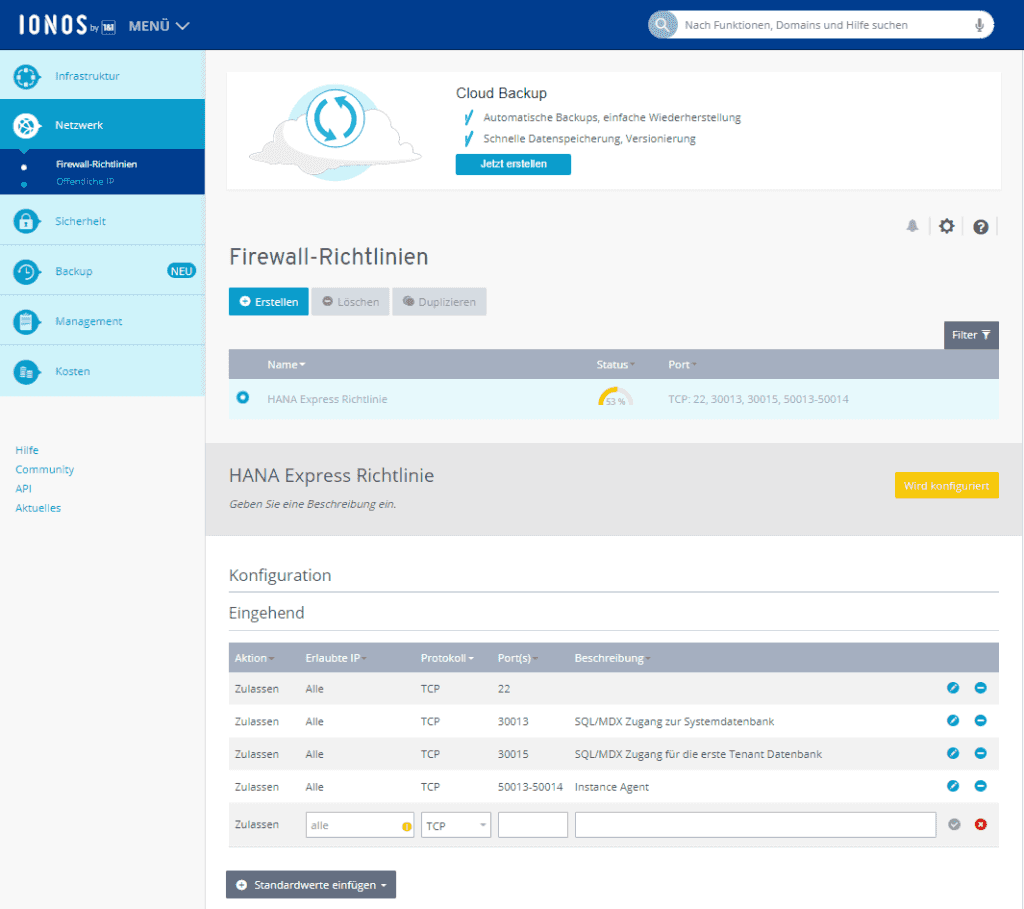The width and height of the screenshot is (1024, 909).
Task: Open Sicherheit section via lock icon
Action: coord(26,221)
